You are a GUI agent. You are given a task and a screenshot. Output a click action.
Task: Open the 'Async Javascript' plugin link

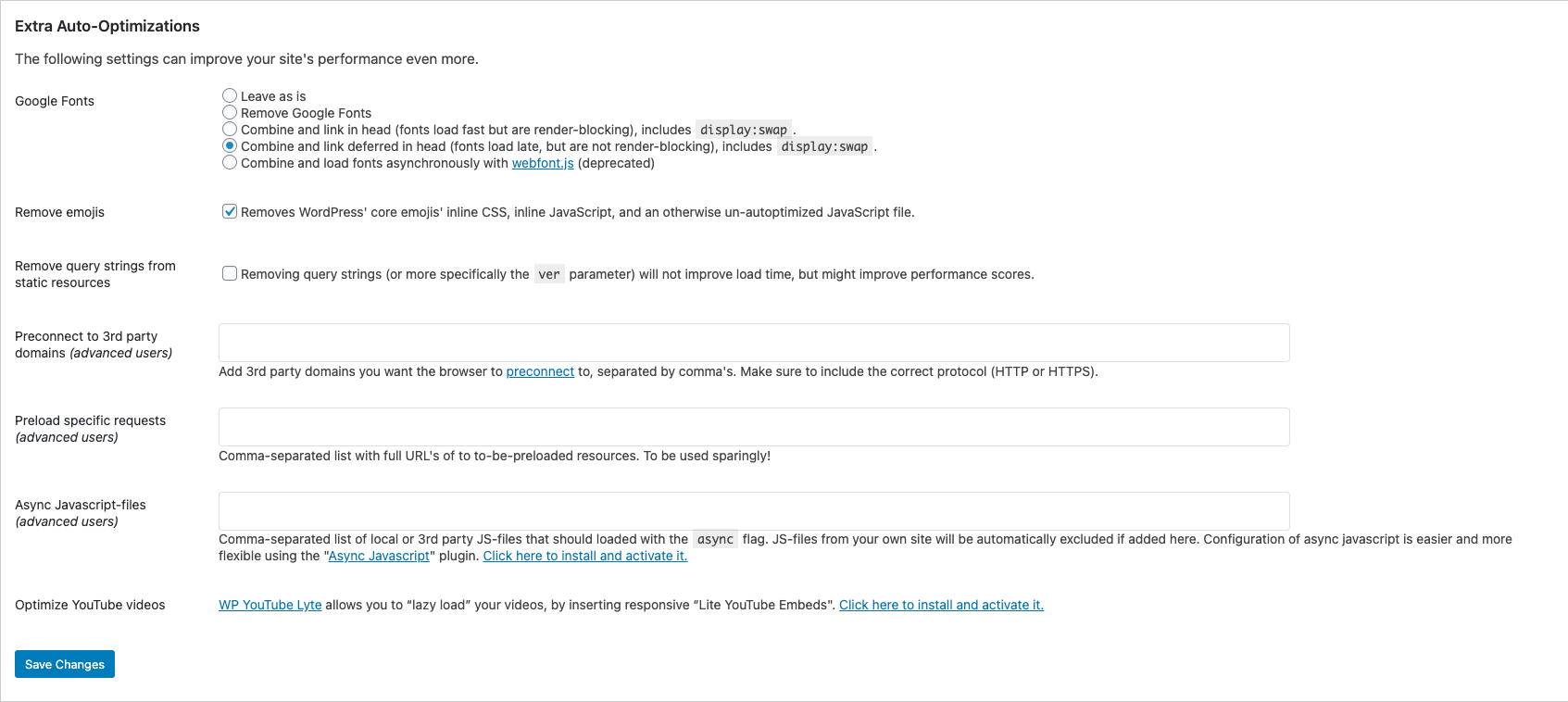(379, 556)
